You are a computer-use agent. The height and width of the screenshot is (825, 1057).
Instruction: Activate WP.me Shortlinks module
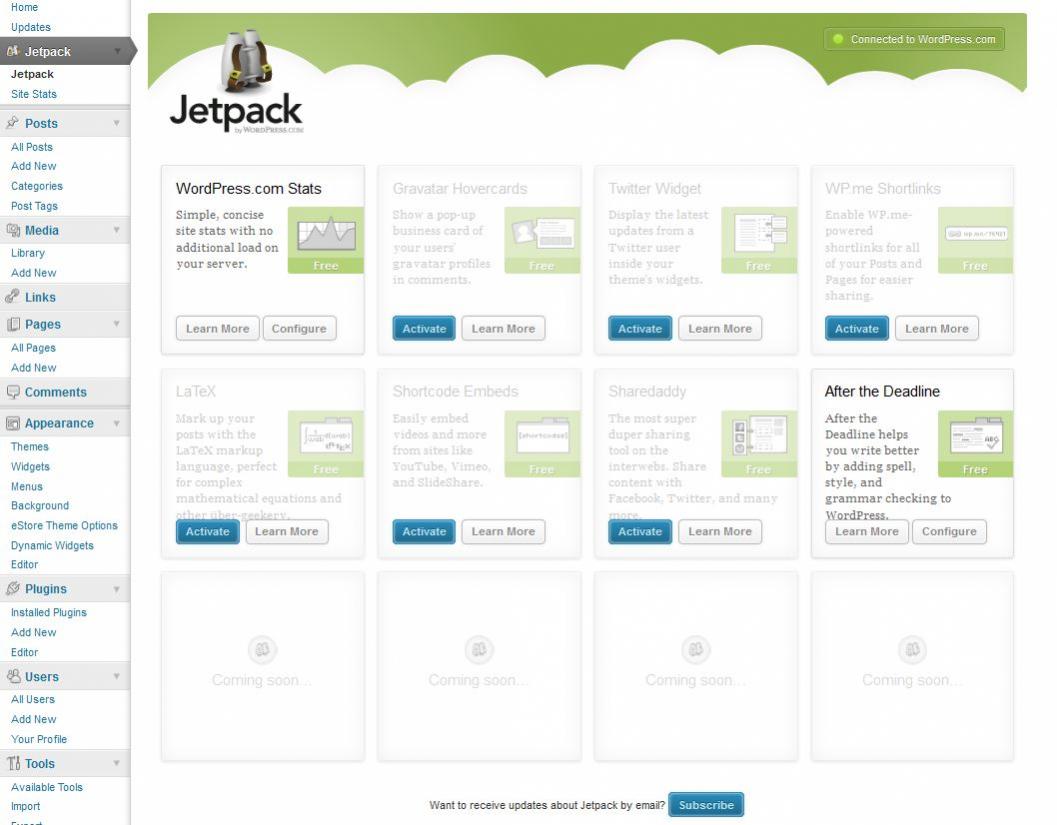(x=857, y=328)
